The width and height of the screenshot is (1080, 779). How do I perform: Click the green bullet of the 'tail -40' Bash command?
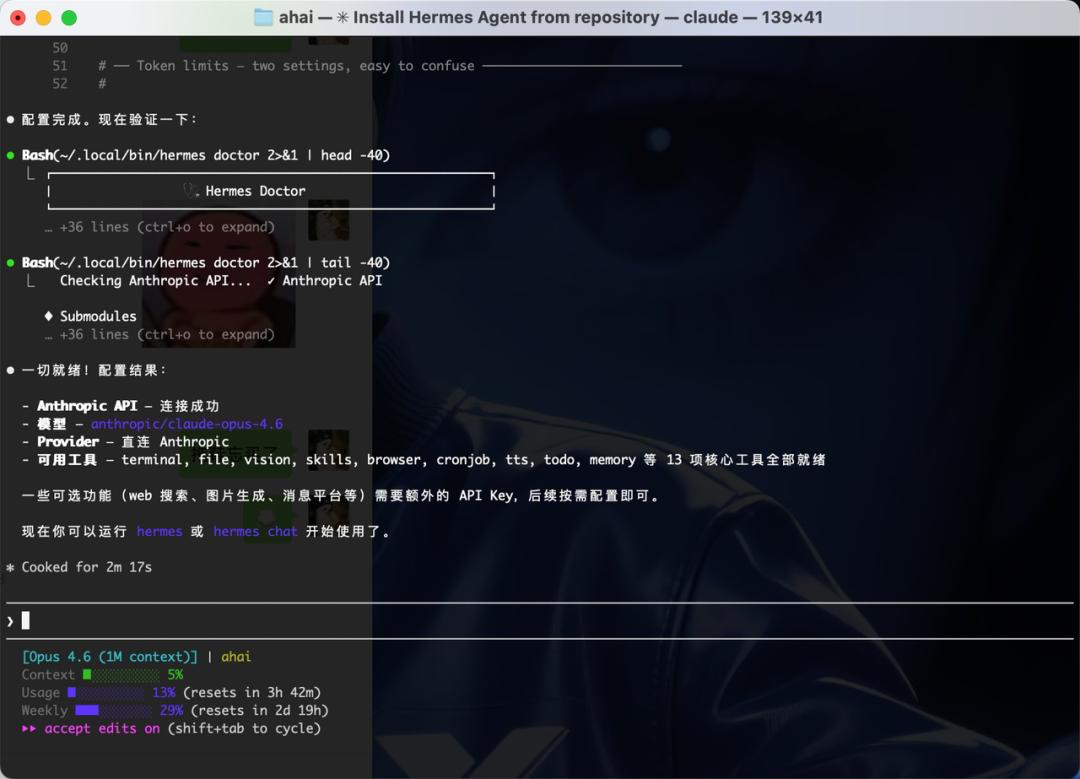[10, 262]
